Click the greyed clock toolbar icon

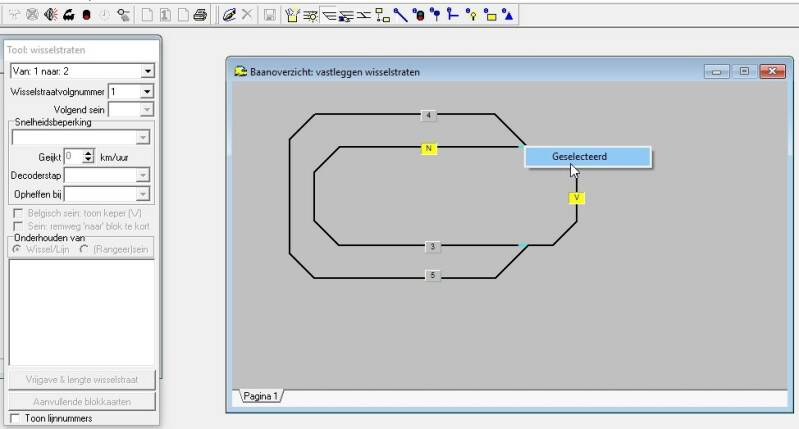tap(104, 15)
